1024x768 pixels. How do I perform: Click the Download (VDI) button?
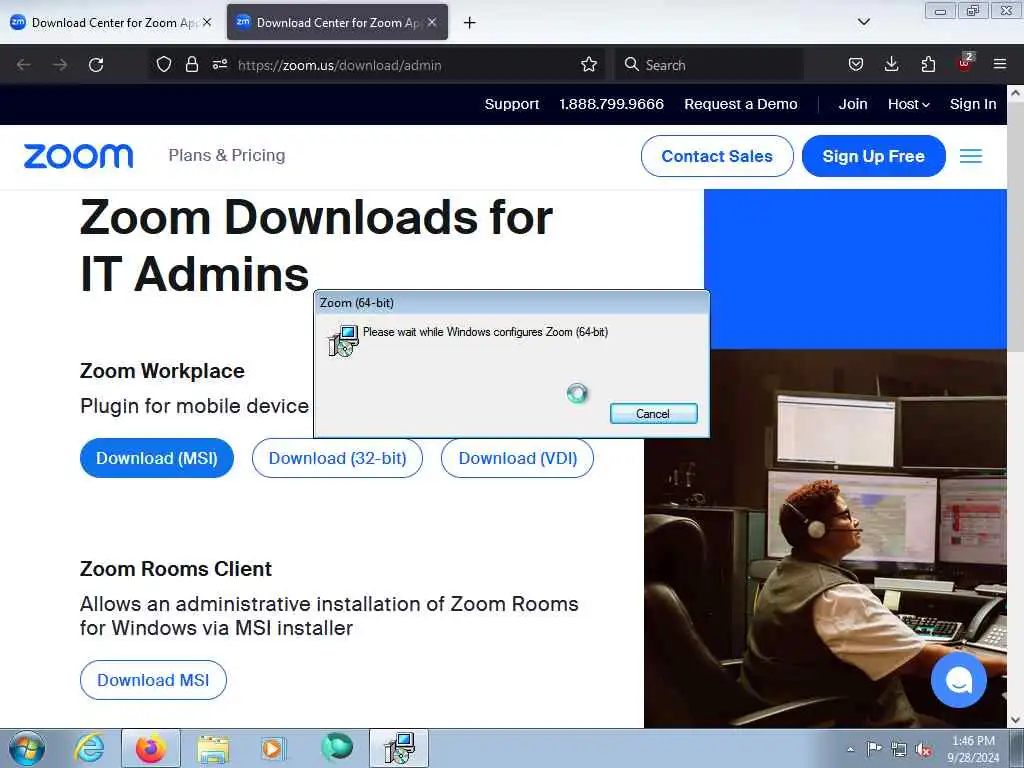pyautogui.click(x=518, y=458)
